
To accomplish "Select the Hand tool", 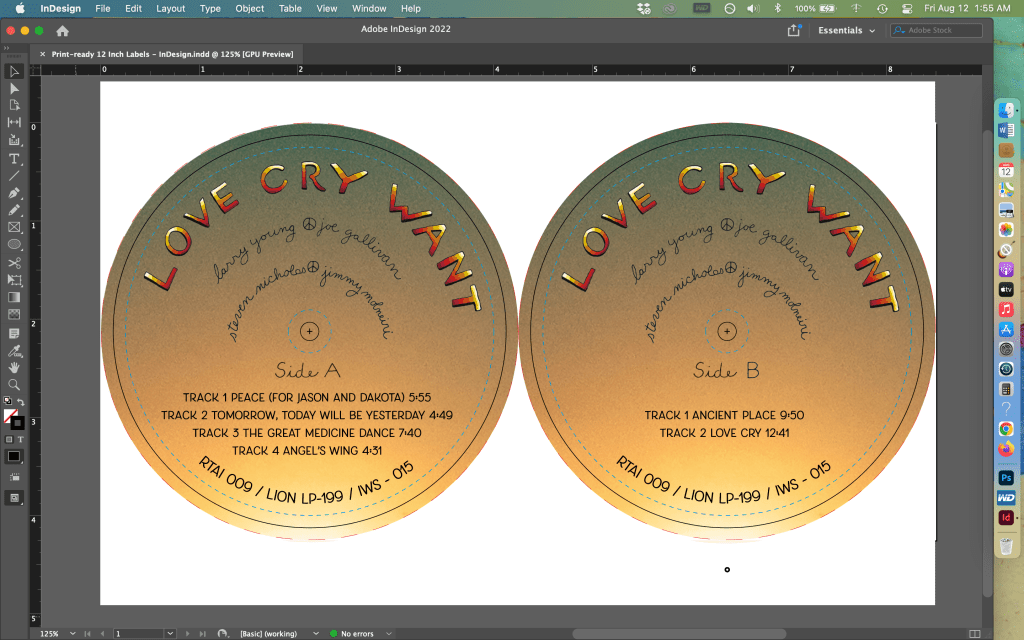I will [x=14, y=367].
